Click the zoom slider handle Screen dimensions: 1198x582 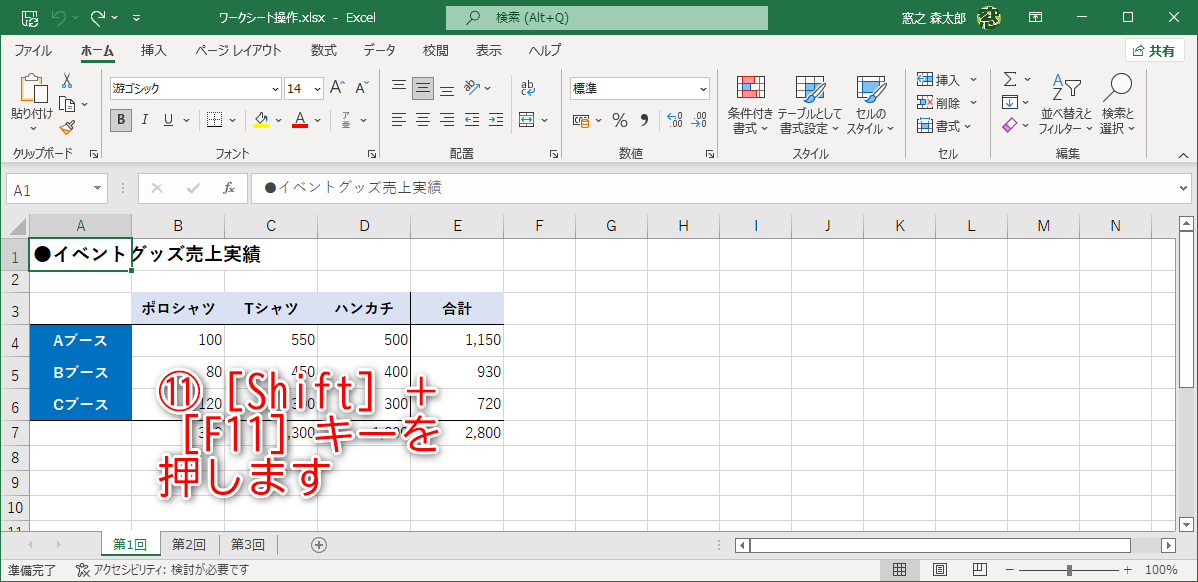click(1070, 570)
